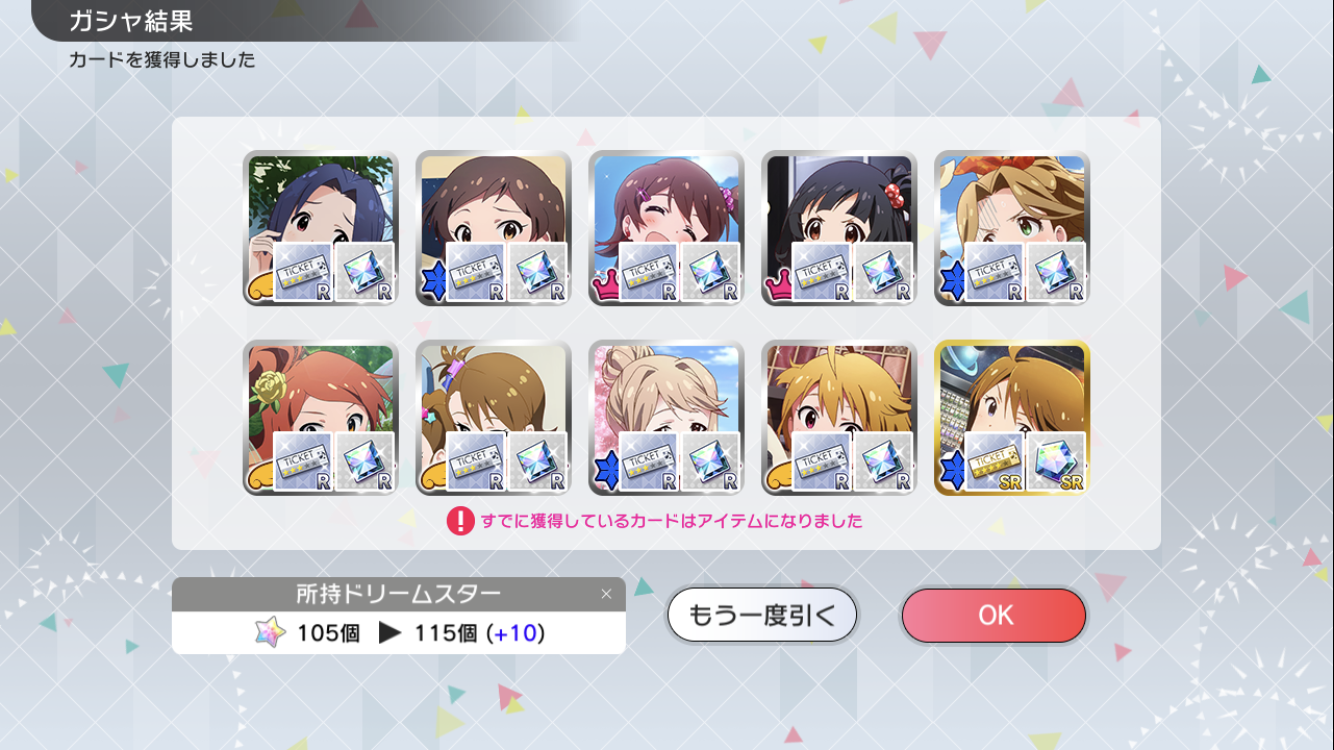Screen dimensions: 1334x750
Task: Click the Dream Star icon next to 105個
Action: [x=270, y=633]
